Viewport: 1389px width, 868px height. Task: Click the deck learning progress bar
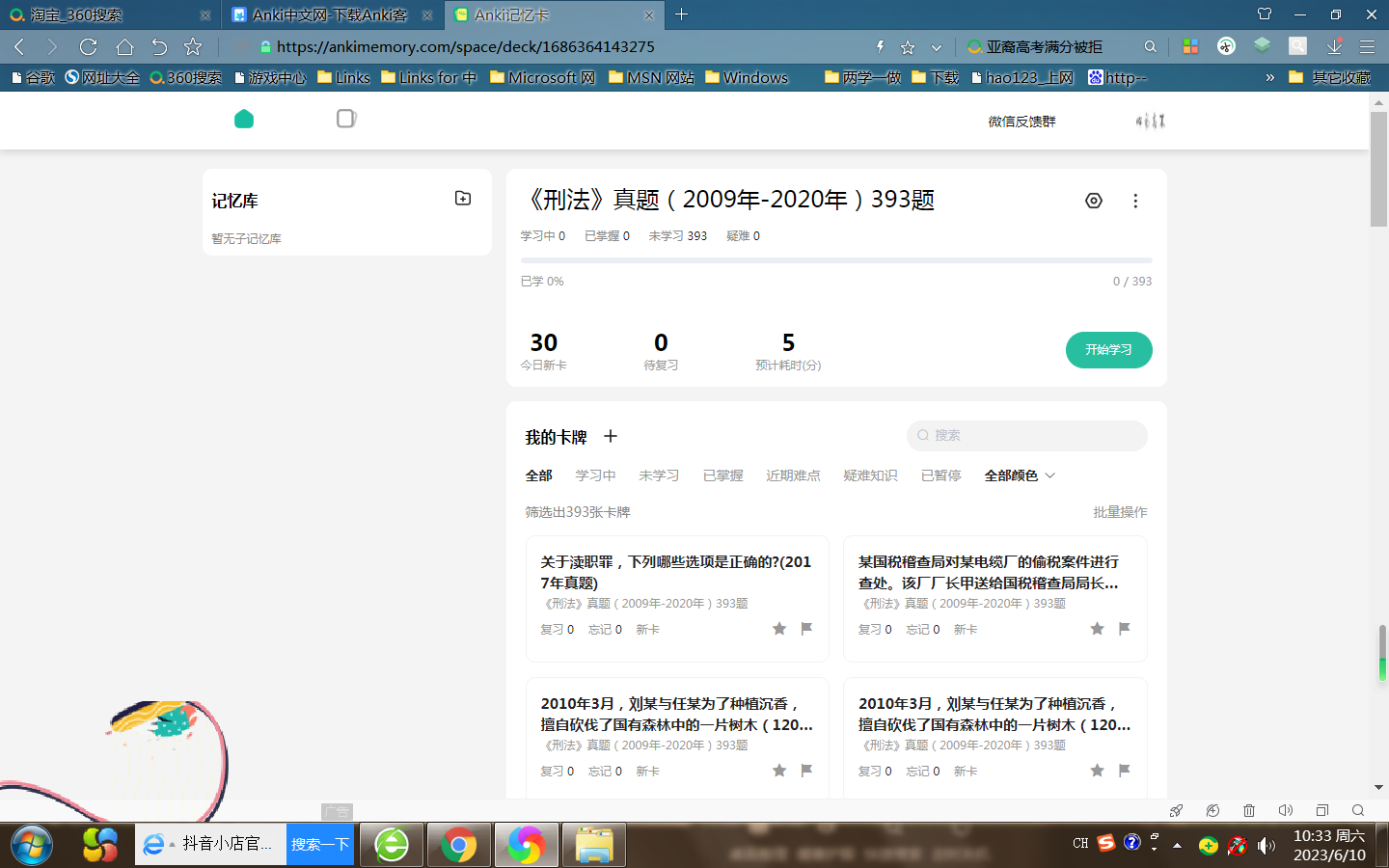[836, 260]
